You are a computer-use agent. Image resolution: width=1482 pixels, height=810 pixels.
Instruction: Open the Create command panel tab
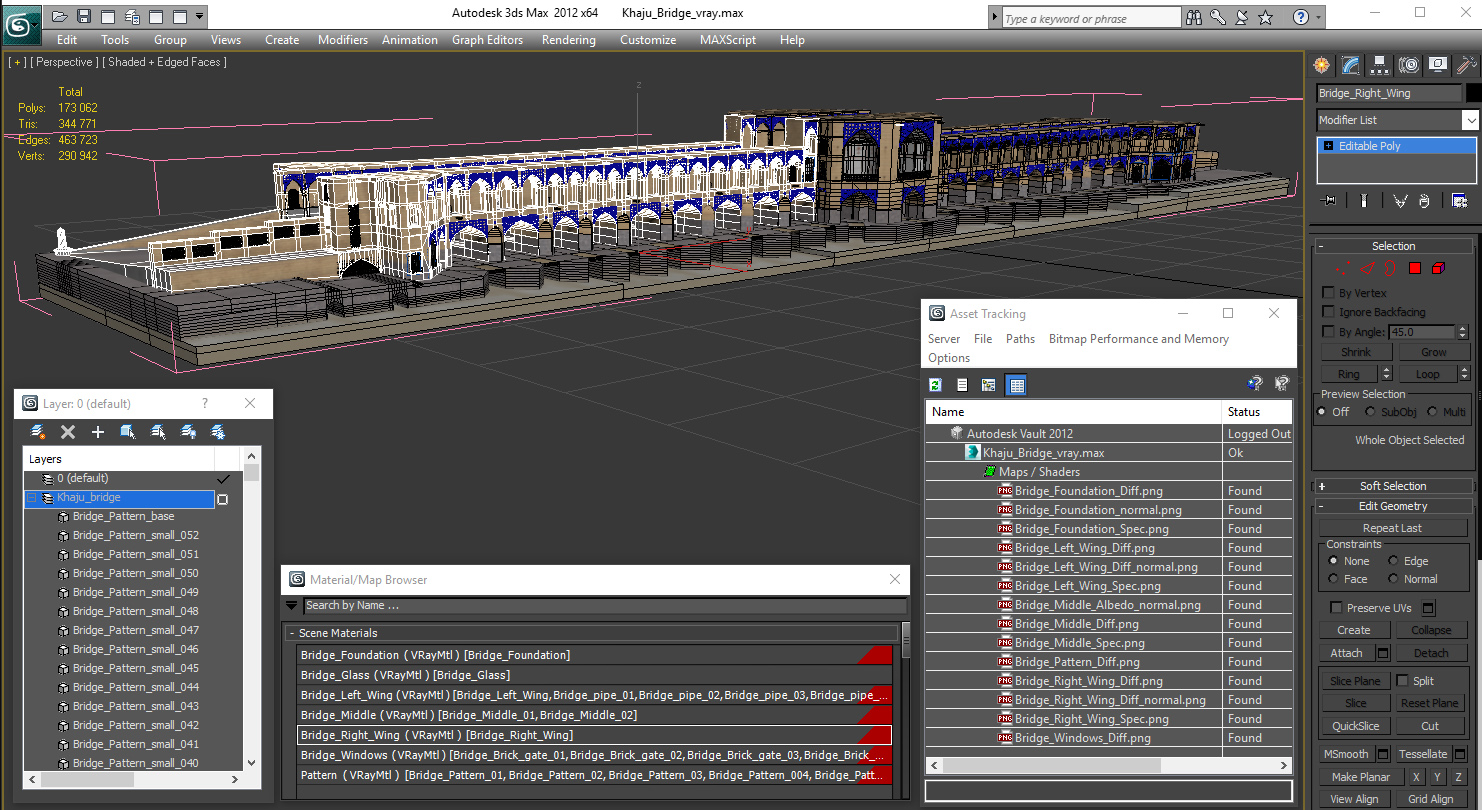click(1322, 65)
